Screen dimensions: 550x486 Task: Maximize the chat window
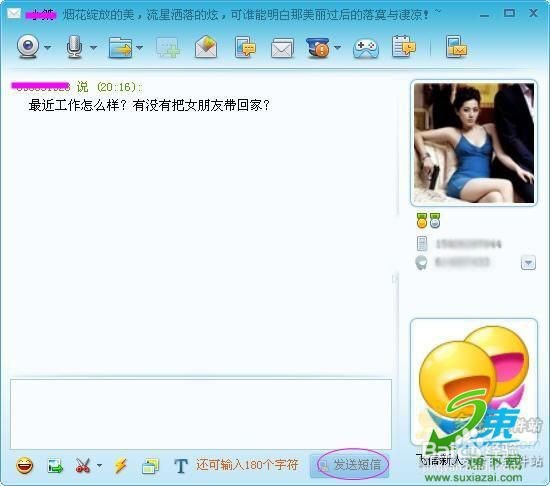[509, 13]
